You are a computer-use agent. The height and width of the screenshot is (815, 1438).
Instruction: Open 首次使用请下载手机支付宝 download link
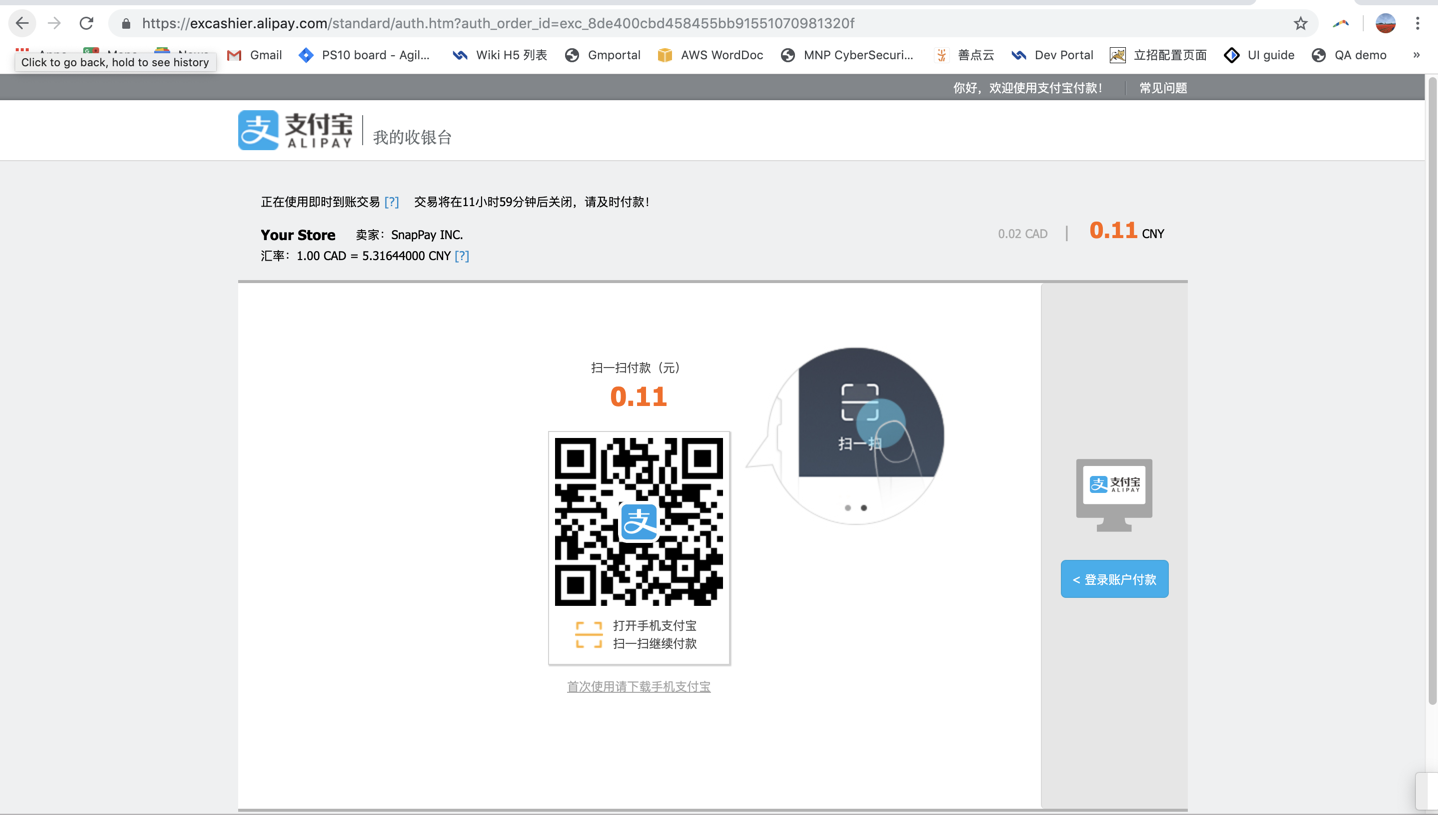(x=639, y=687)
